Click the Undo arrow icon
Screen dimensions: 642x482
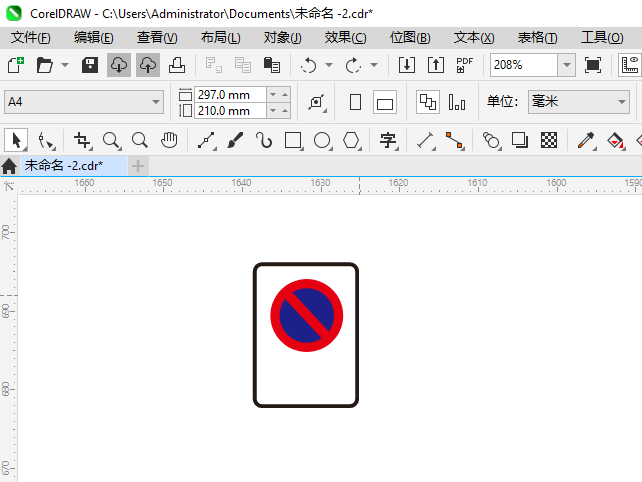[x=308, y=65]
